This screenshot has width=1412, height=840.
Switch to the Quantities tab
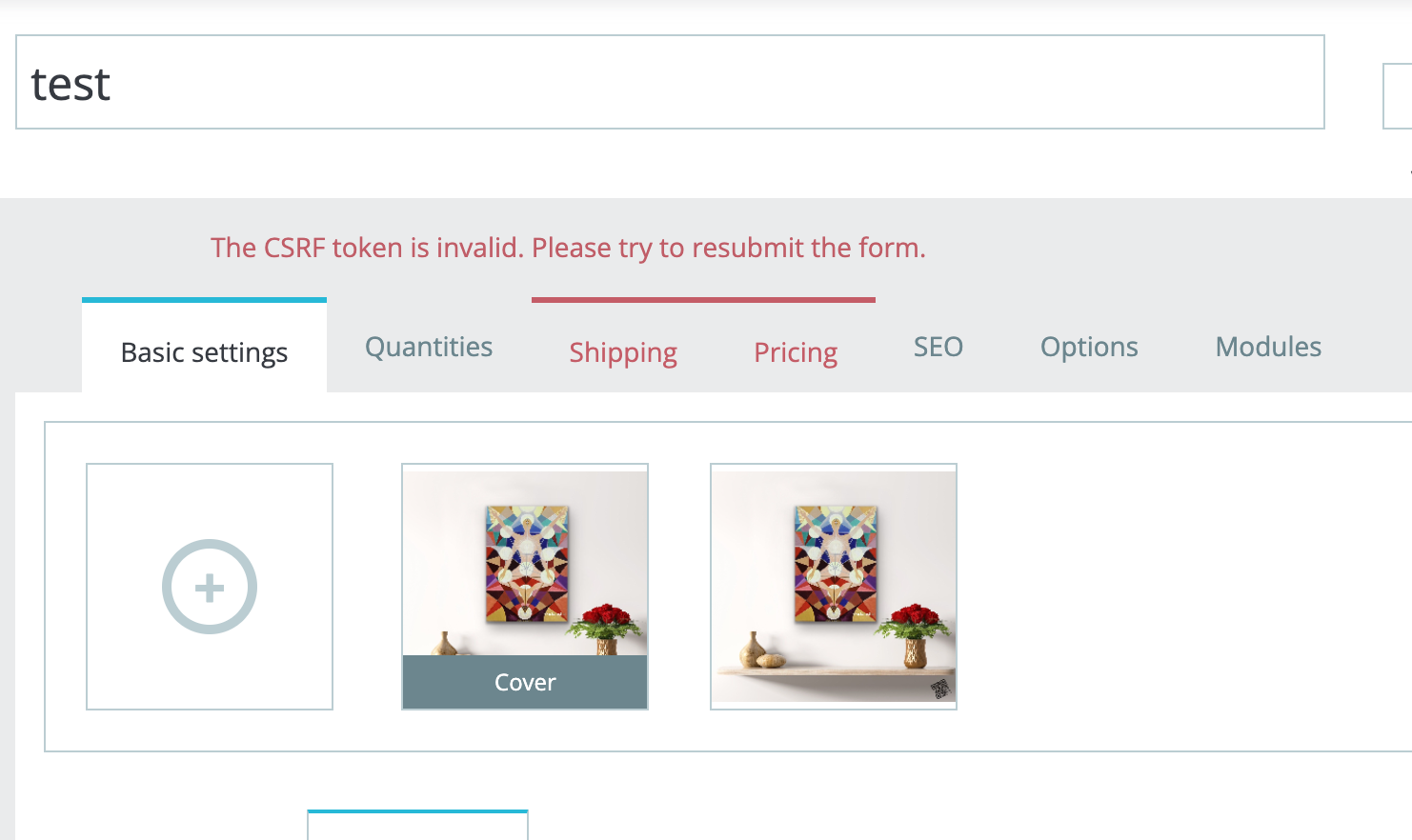[429, 347]
